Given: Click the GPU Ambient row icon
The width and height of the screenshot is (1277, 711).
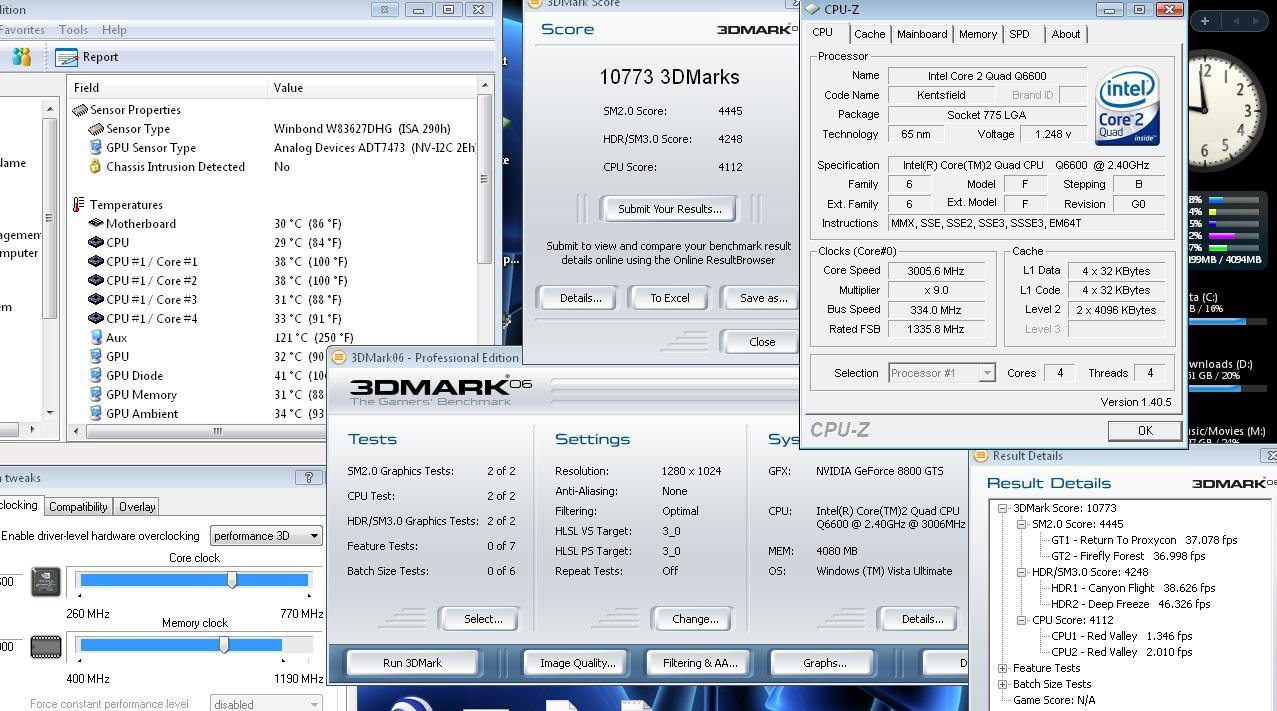Looking at the screenshot, I should [96, 414].
